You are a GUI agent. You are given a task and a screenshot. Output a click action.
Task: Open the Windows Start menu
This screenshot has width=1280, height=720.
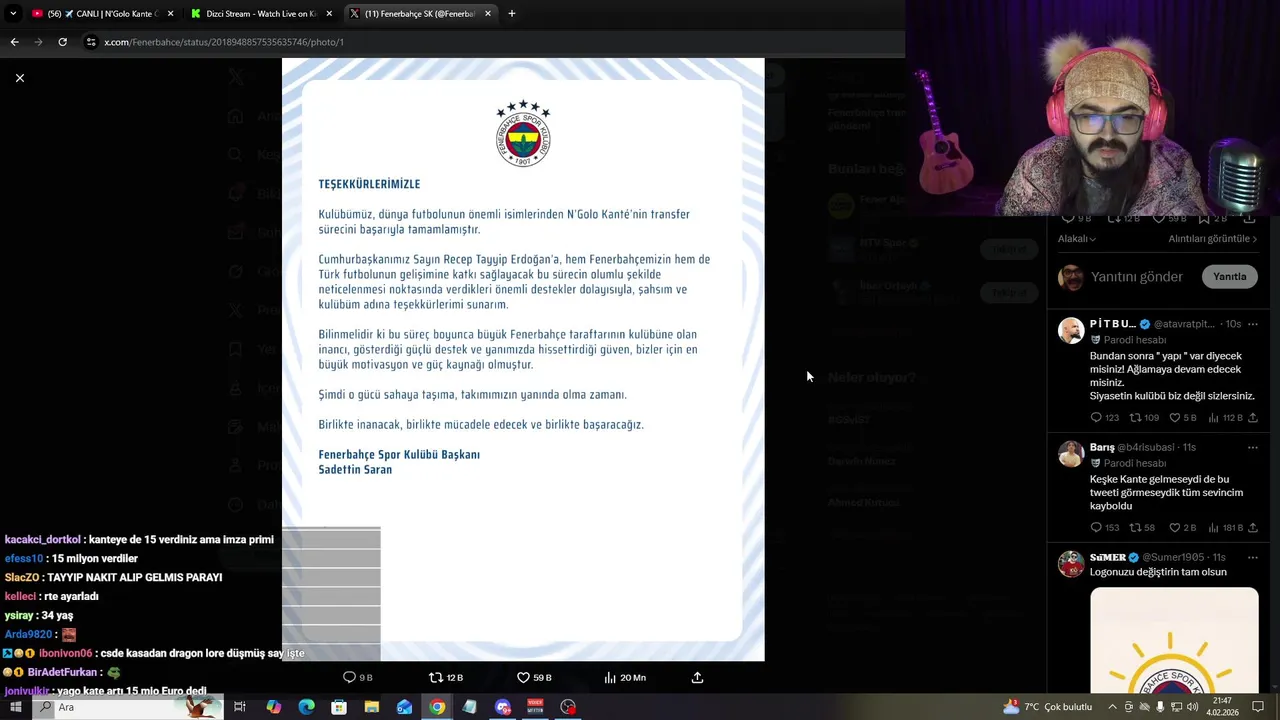tap(15, 707)
